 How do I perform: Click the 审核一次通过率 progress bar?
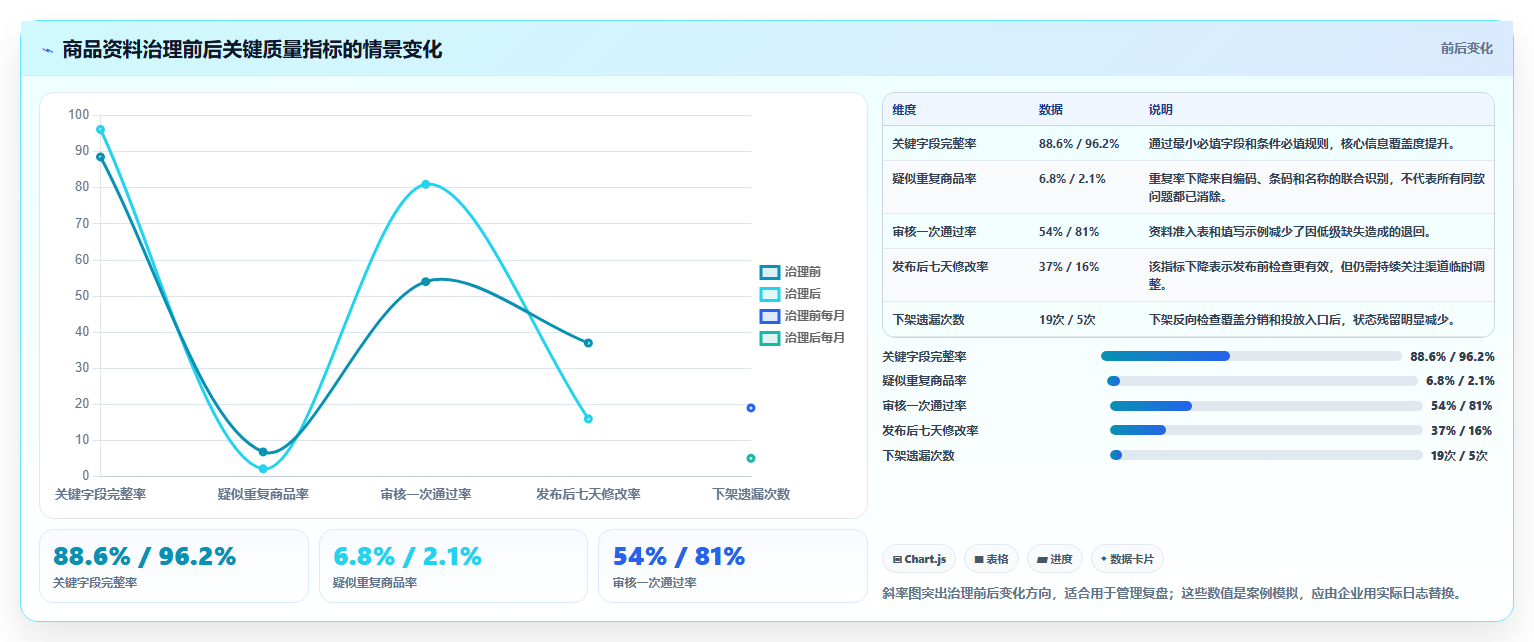[1266, 406]
